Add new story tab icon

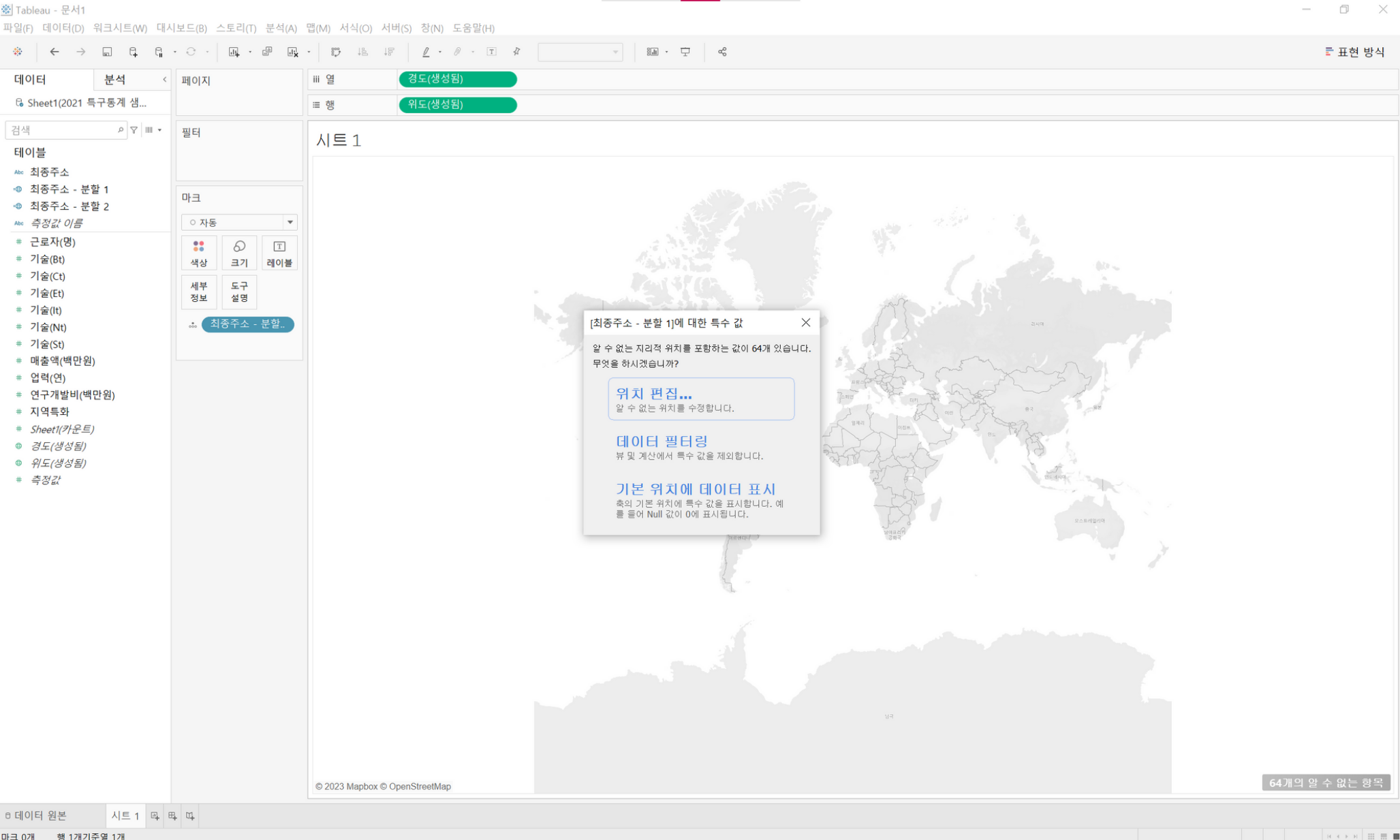tap(190, 815)
